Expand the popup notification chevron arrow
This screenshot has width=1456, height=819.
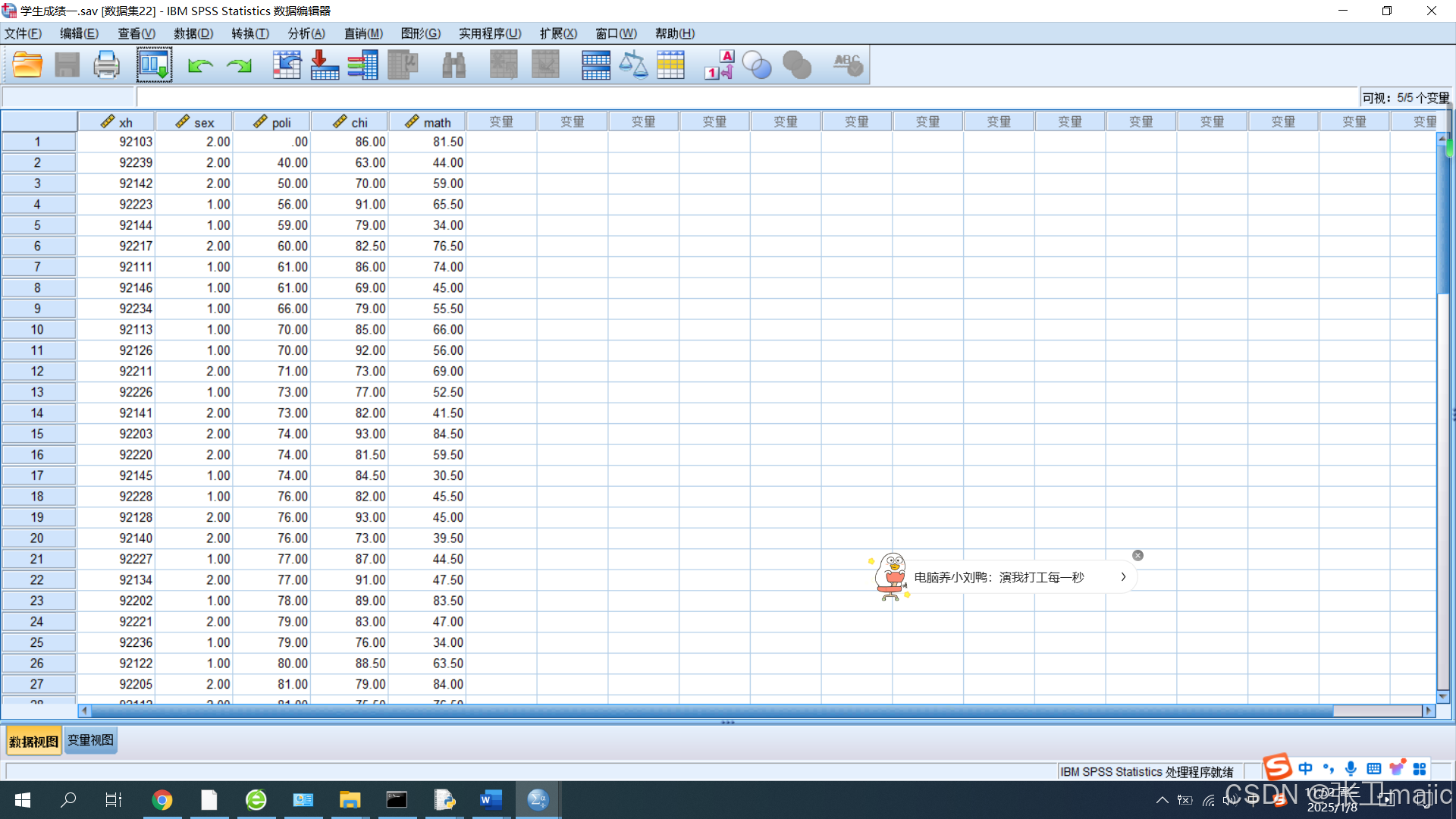tap(1123, 577)
